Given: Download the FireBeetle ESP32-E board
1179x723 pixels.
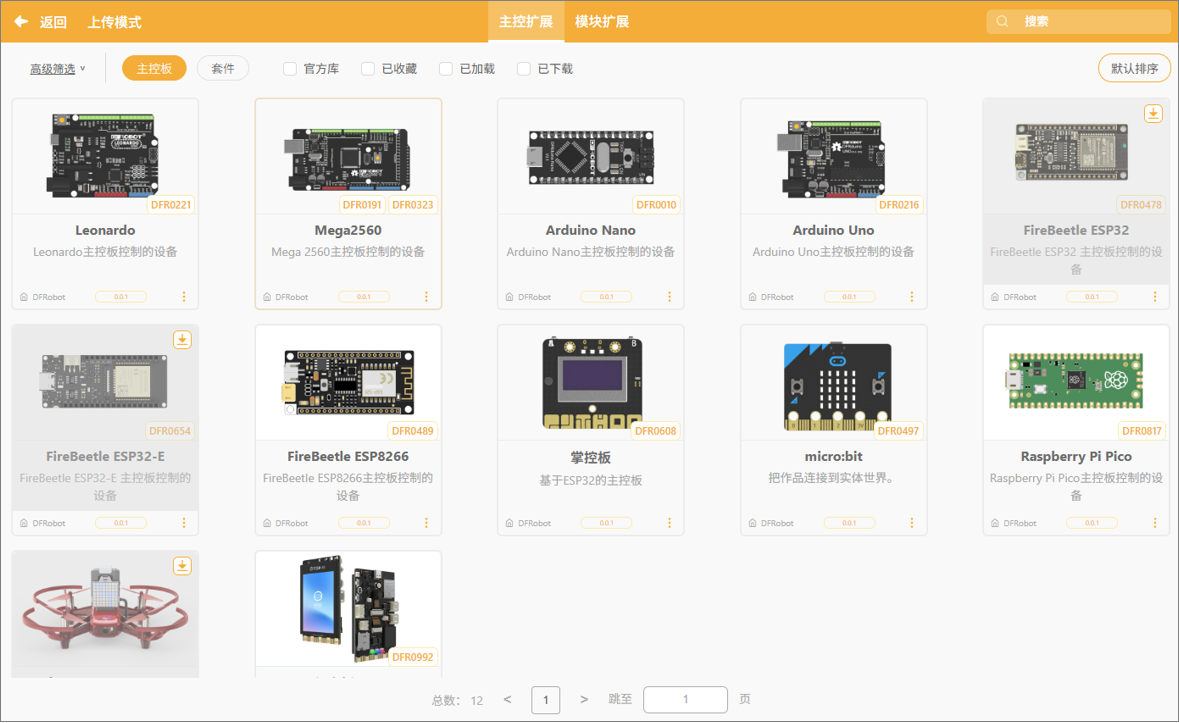Looking at the screenshot, I should [182, 340].
